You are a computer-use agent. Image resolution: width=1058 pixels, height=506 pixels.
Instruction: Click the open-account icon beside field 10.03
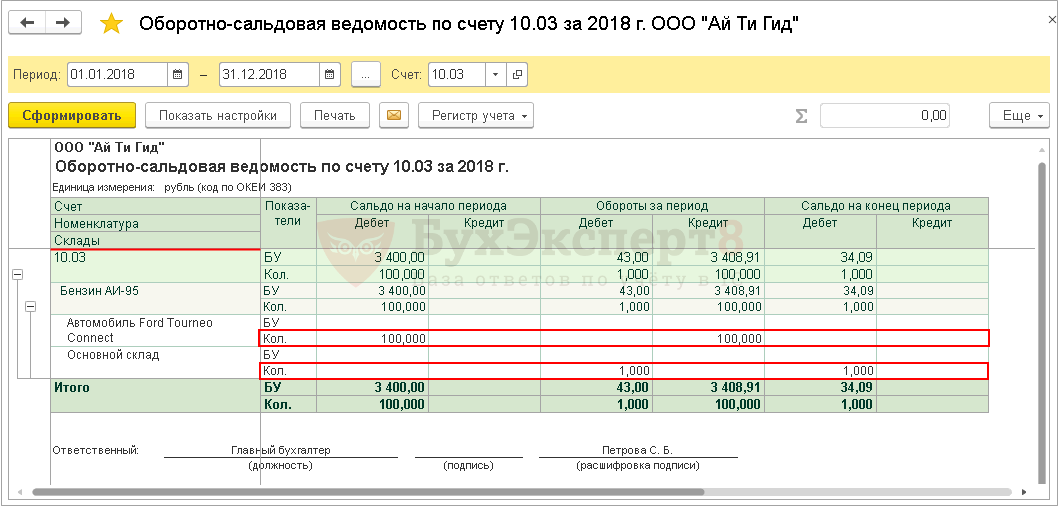coord(517,75)
